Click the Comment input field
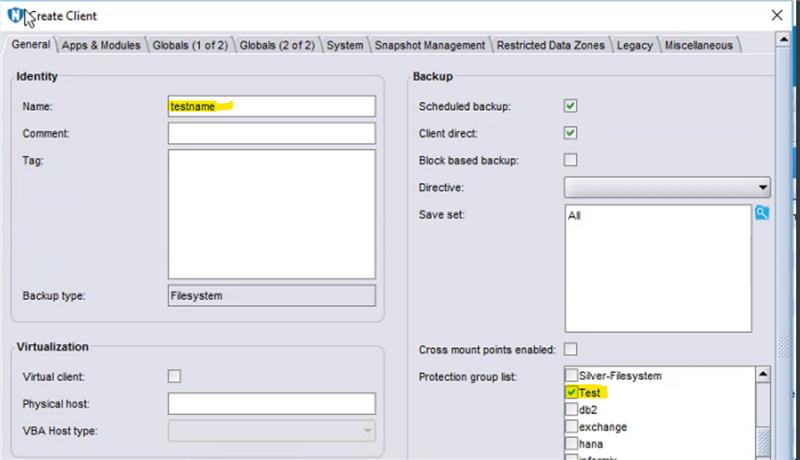Viewport: 800px width, 460px height. (271, 133)
